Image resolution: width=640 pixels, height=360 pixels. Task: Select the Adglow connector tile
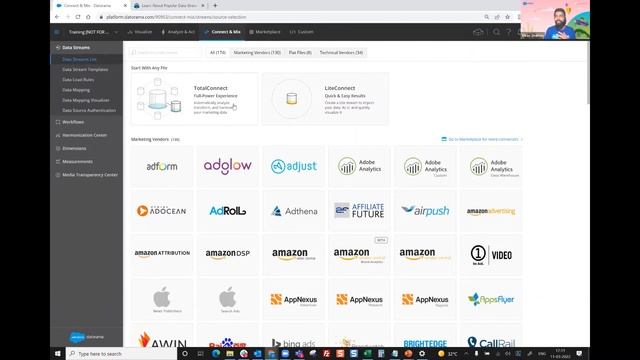click(x=227, y=167)
